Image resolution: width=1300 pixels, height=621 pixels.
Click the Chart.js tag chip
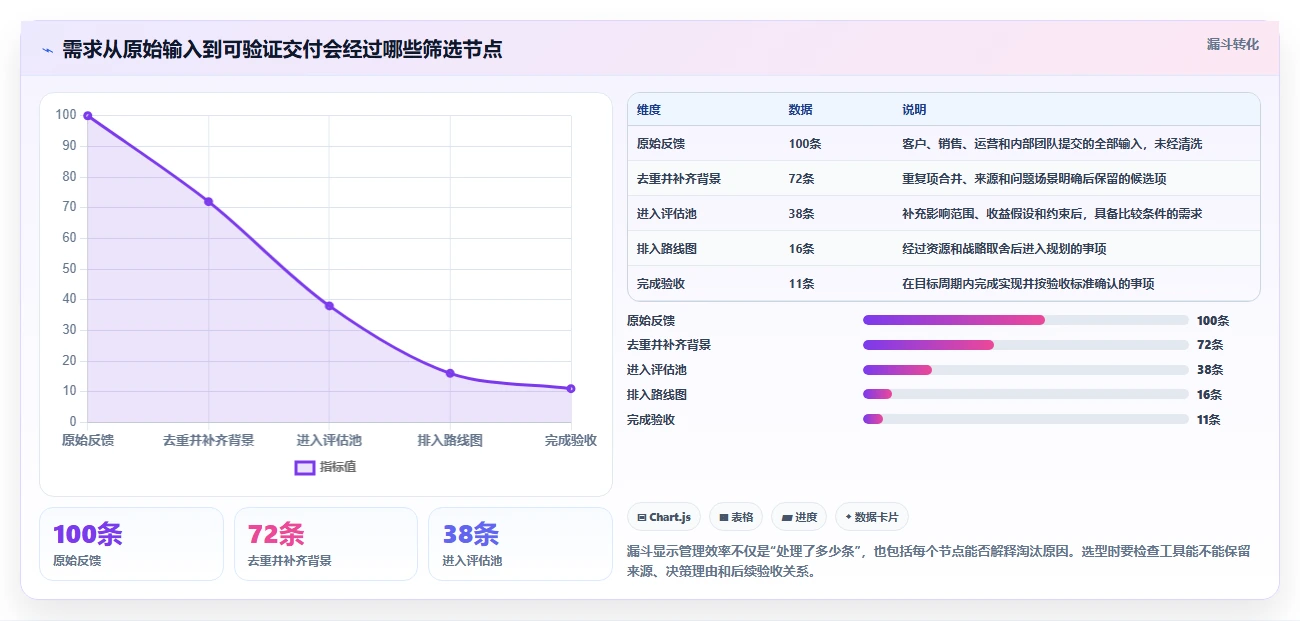(665, 517)
